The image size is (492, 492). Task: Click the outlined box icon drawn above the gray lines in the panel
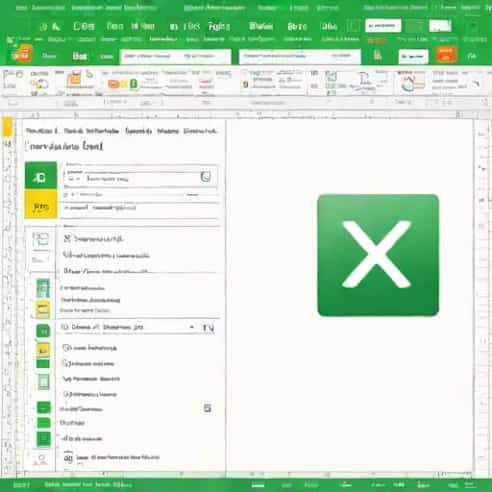tap(41, 239)
